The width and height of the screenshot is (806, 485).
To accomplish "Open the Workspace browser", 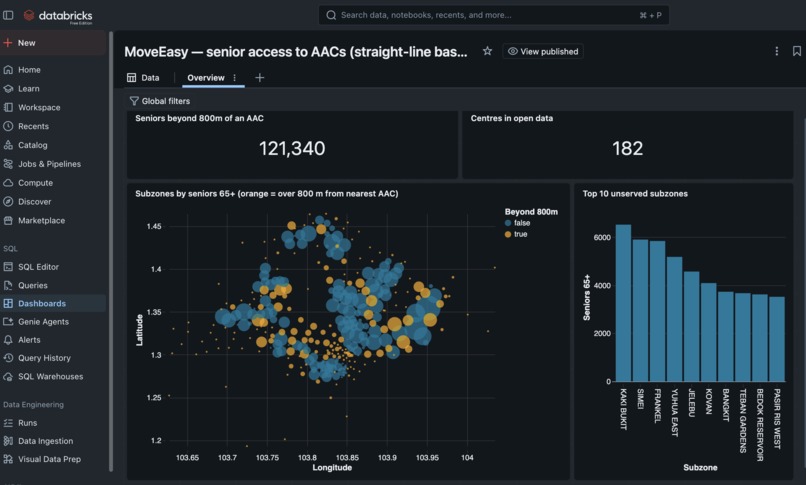I will [x=53, y=107].
